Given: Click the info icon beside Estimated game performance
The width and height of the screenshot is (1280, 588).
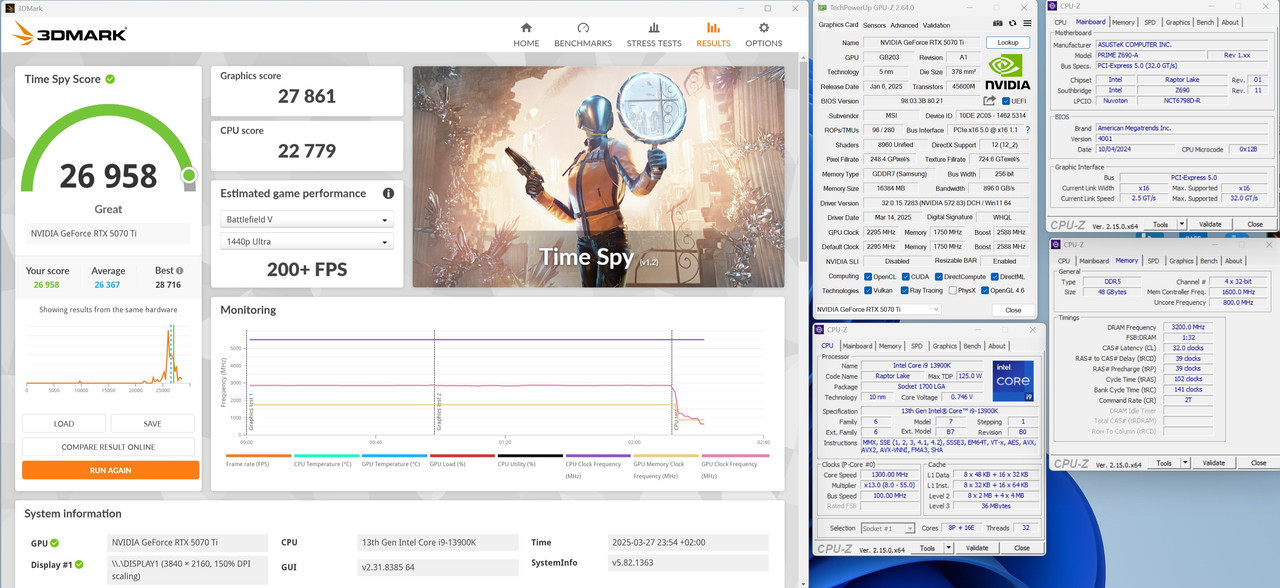Looking at the screenshot, I should click(388, 193).
